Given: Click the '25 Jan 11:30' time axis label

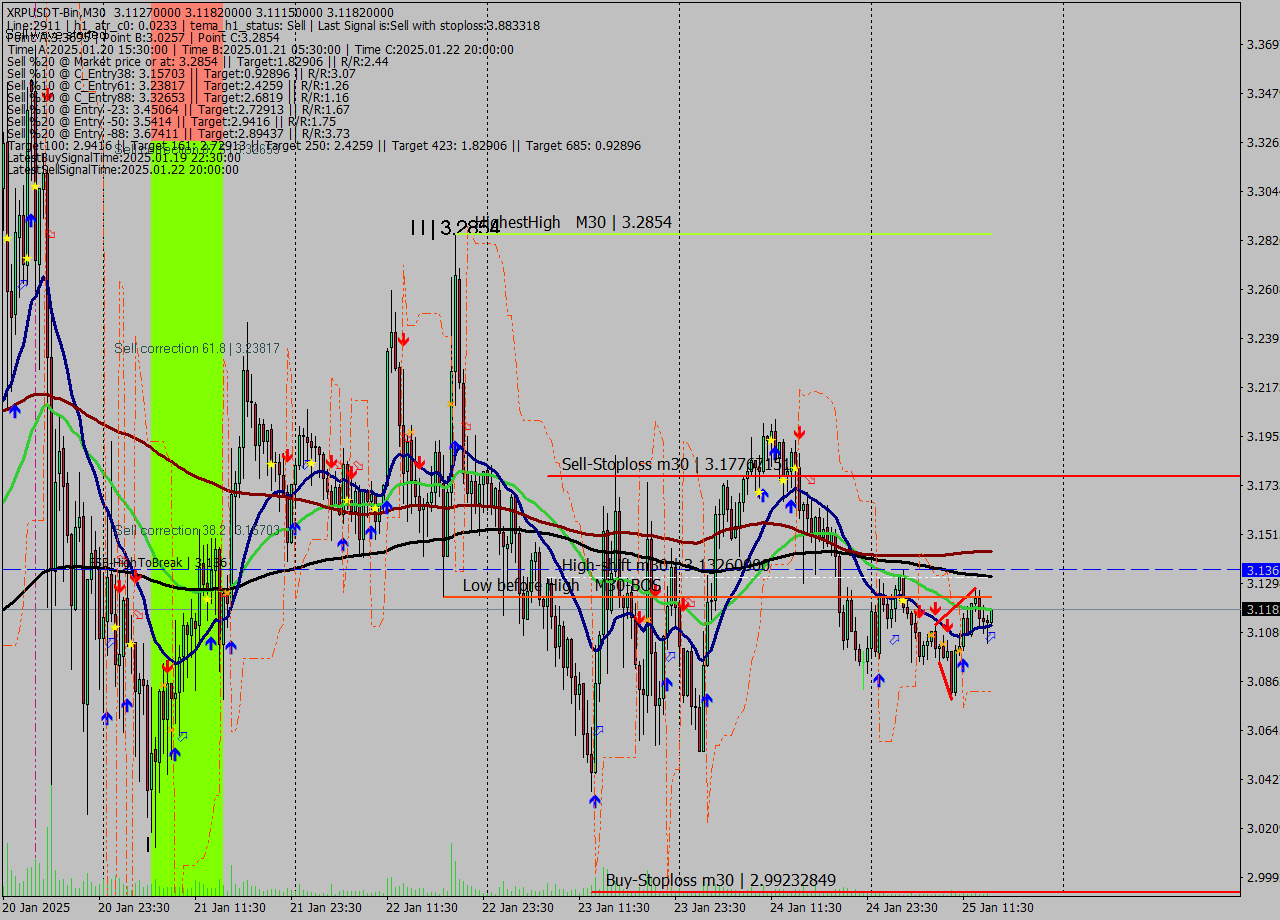Looking at the screenshot, I should tap(997, 907).
